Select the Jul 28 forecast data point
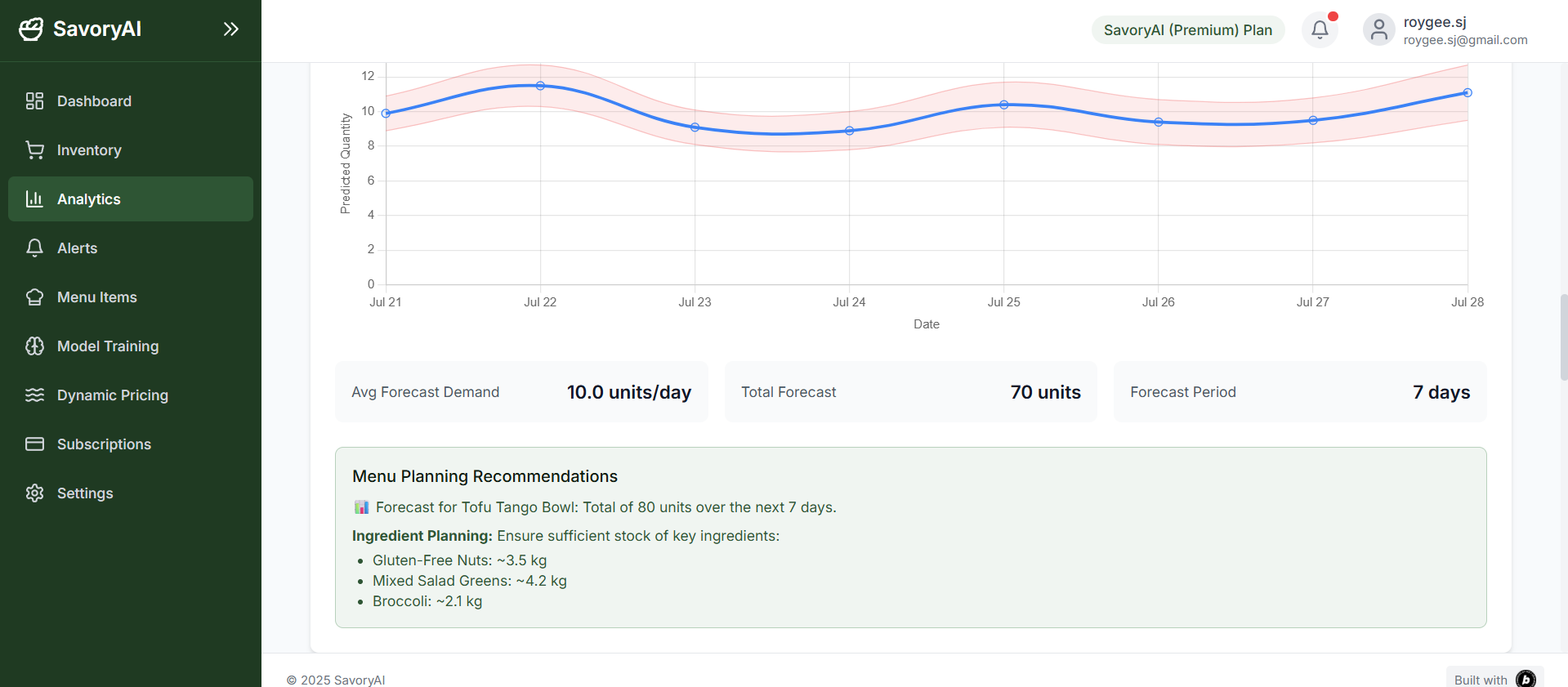The width and height of the screenshot is (1568, 687). [1467, 93]
